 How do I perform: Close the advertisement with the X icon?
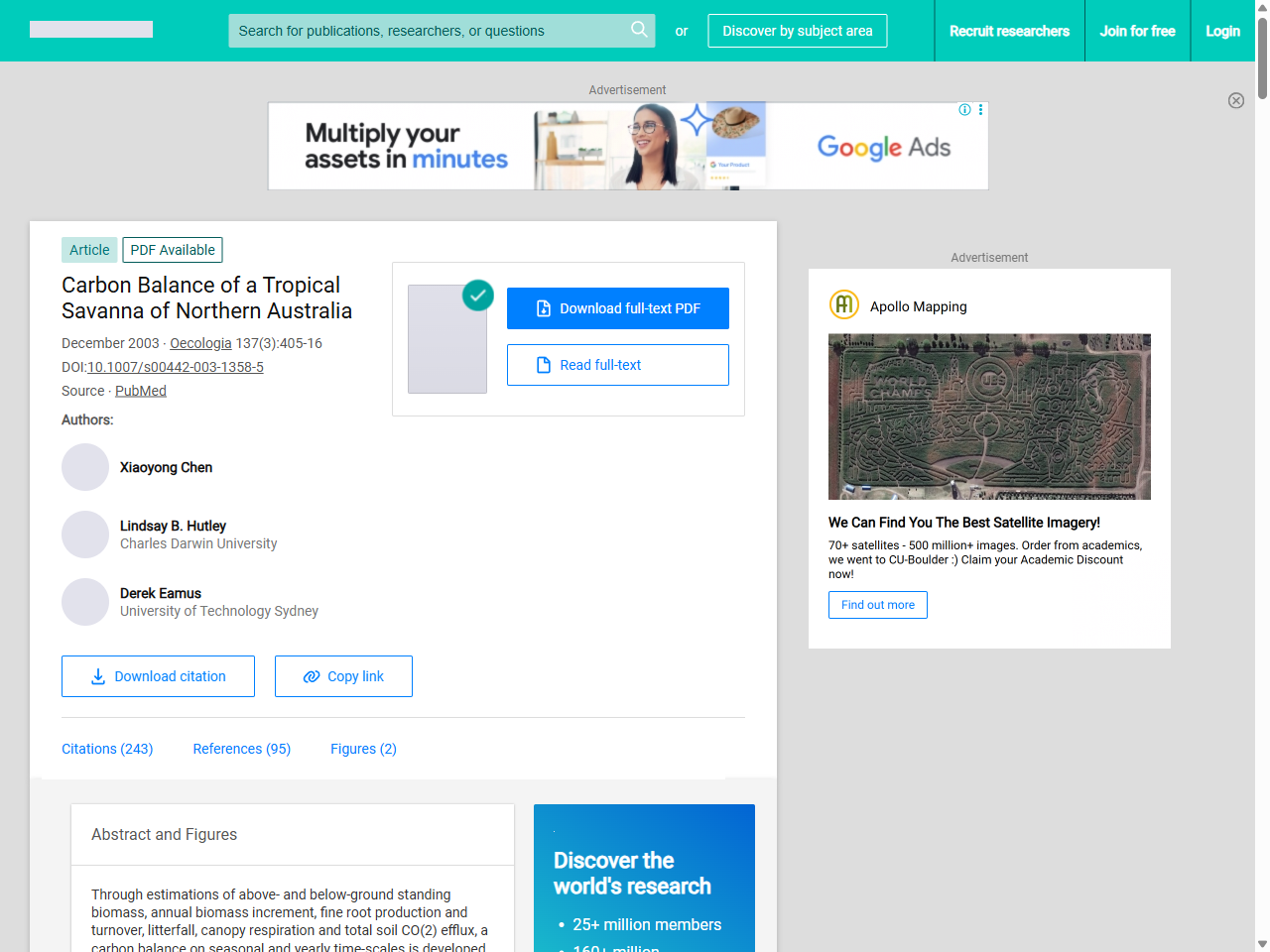click(1236, 100)
